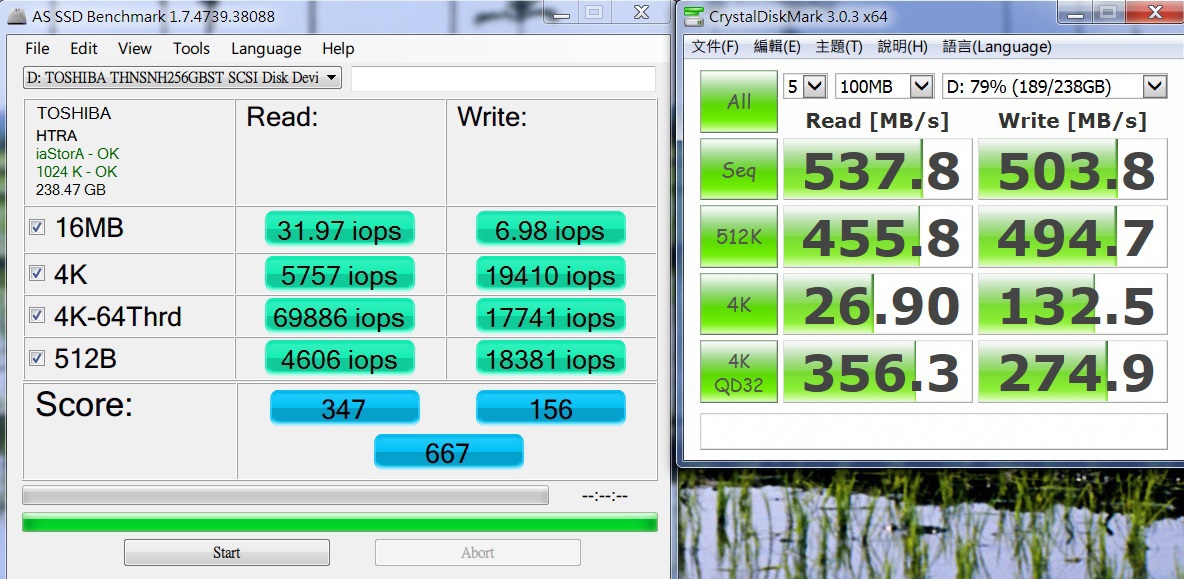This screenshot has height=579, width=1184.
Task: Click the green overall progress bar
Action: pos(340,522)
